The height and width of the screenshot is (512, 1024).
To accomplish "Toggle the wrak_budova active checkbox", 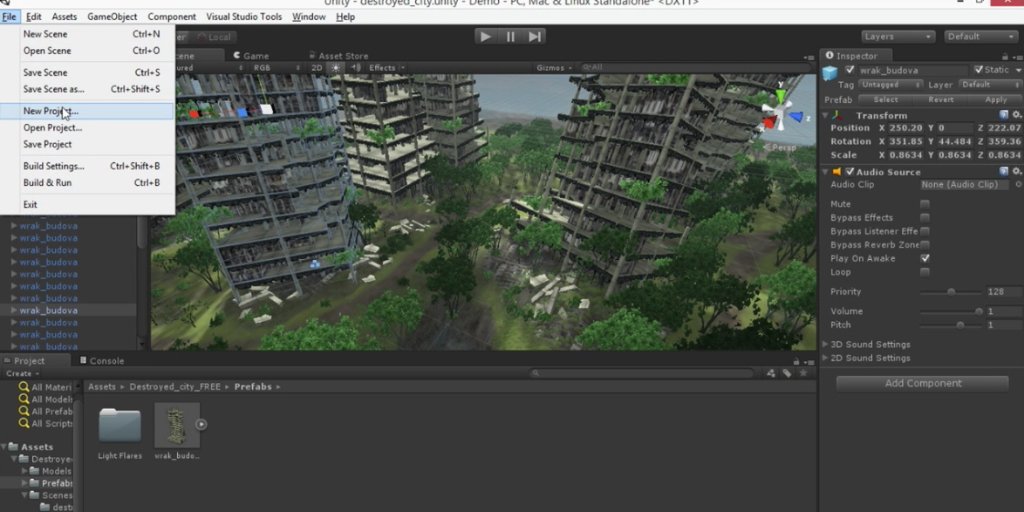I will tap(850, 70).
